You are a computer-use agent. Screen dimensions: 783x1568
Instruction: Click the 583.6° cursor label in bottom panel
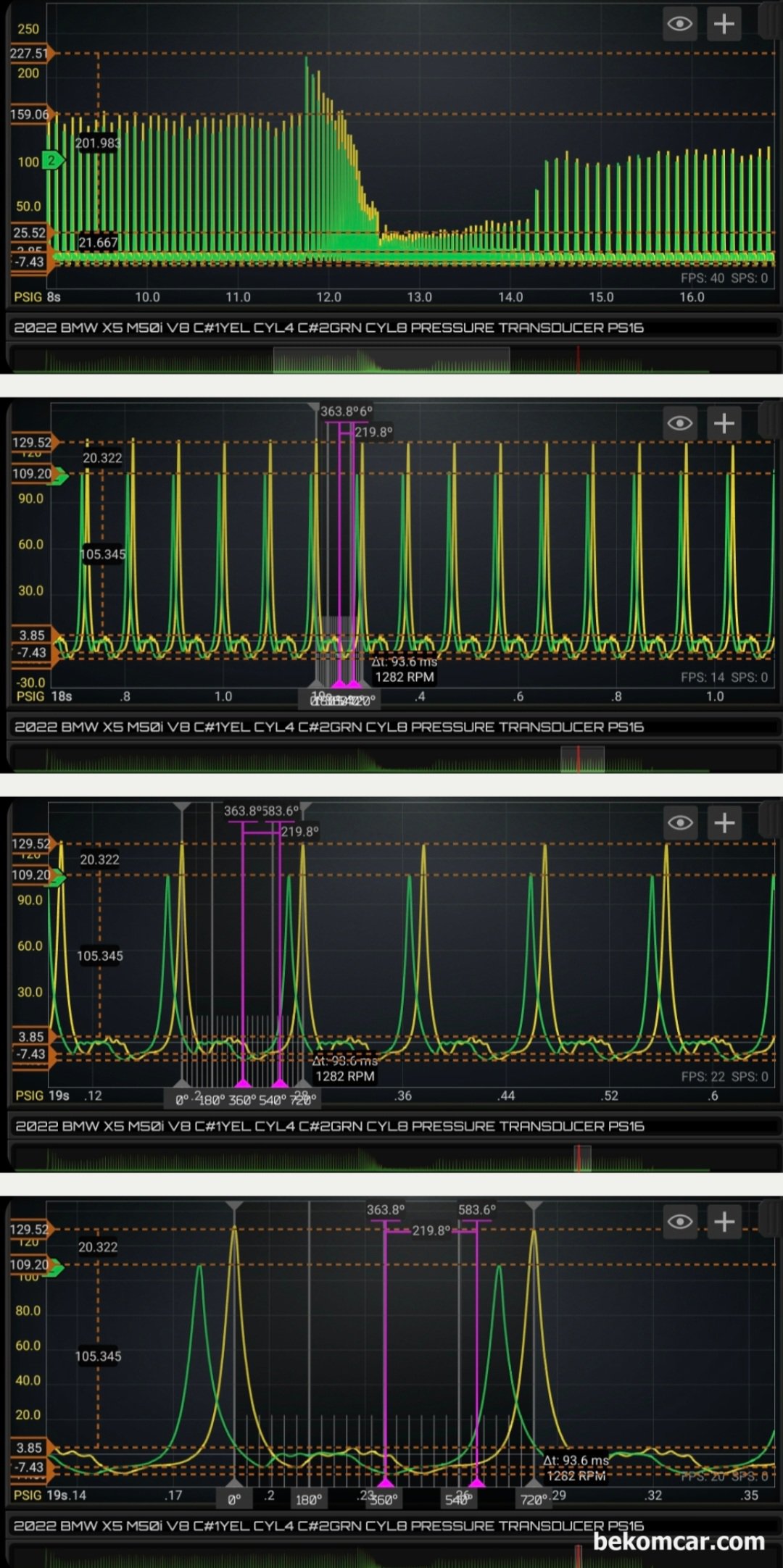pyautogui.click(x=476, y=1209)
